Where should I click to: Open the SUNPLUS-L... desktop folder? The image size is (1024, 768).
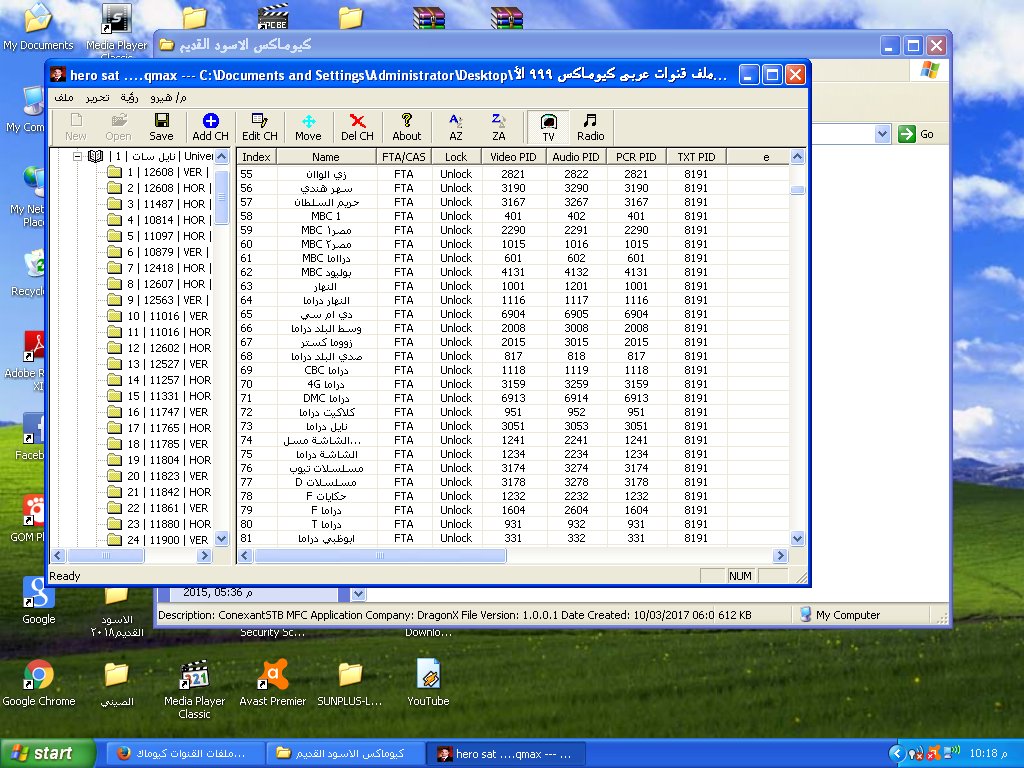pos(350,684)
